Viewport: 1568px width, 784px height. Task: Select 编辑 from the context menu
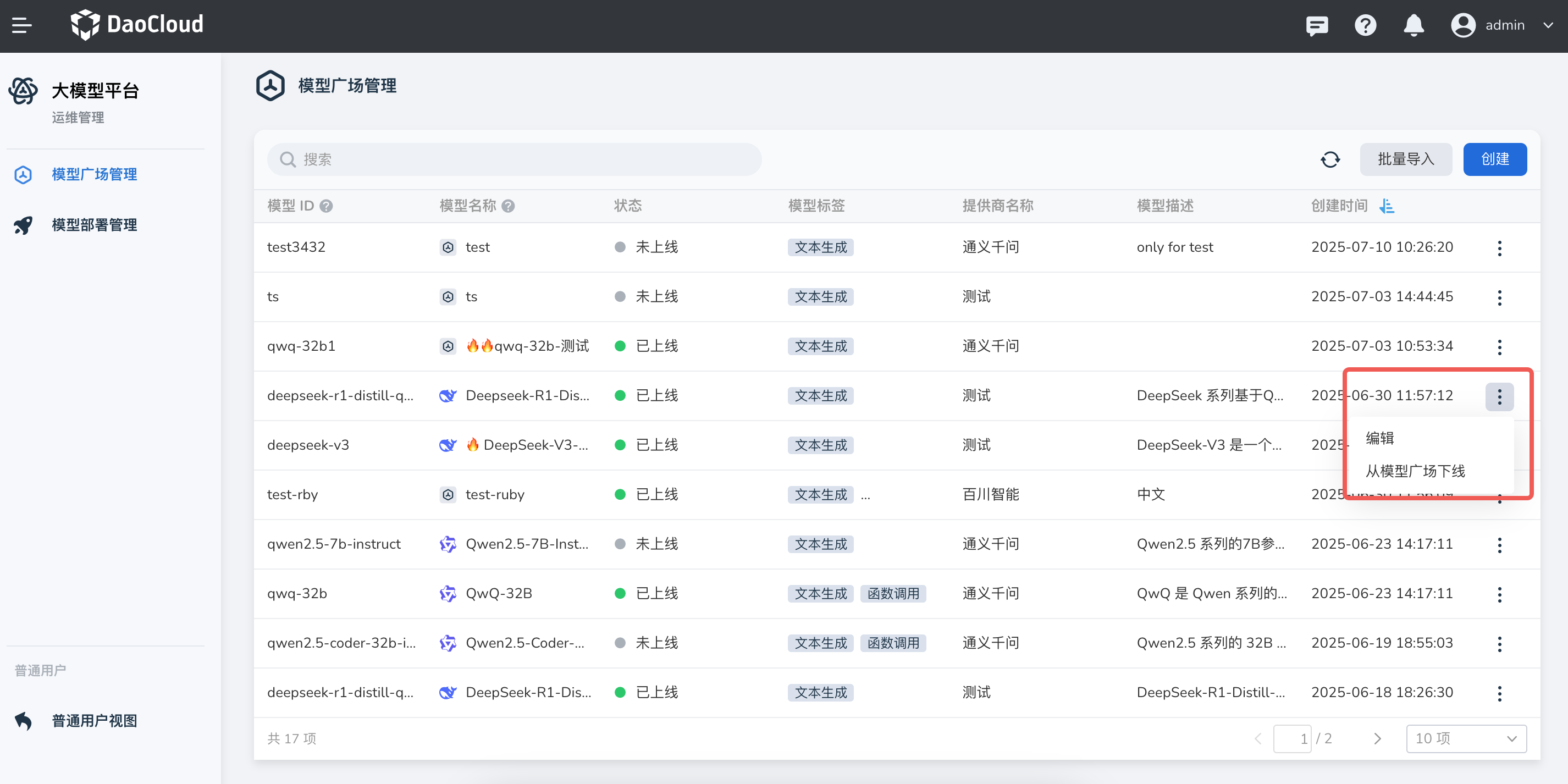pos(1379,438)
